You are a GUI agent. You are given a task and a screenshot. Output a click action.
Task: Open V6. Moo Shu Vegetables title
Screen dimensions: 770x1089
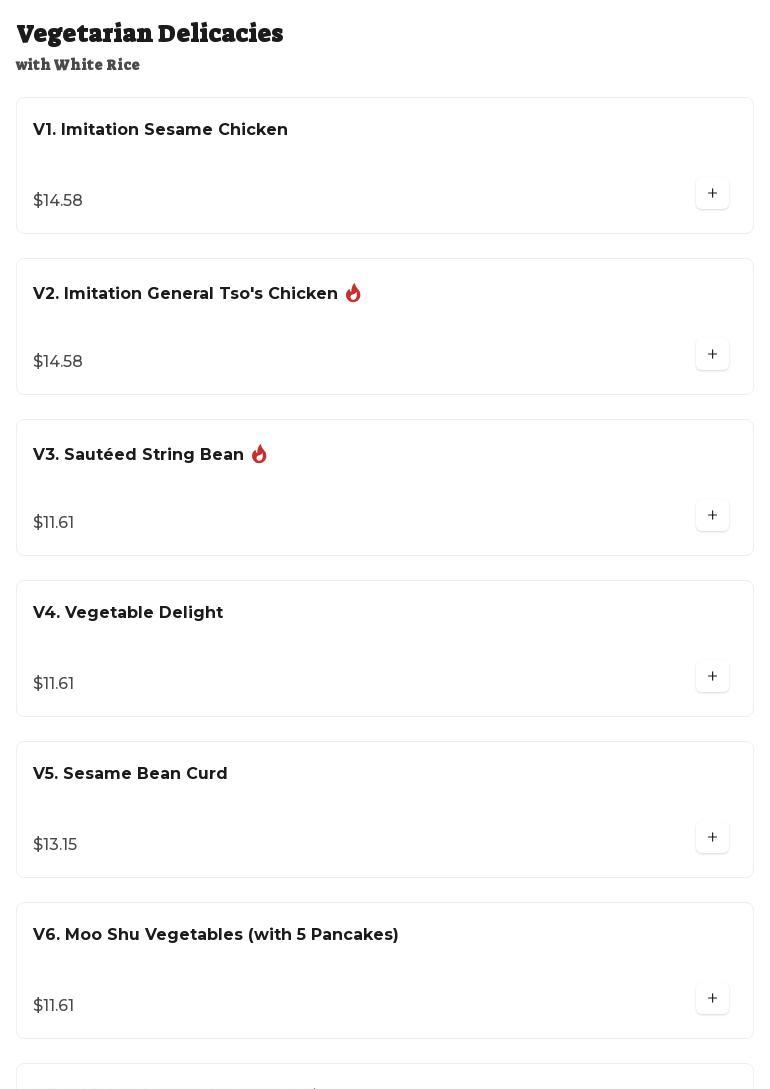click(x=215, y=935)
